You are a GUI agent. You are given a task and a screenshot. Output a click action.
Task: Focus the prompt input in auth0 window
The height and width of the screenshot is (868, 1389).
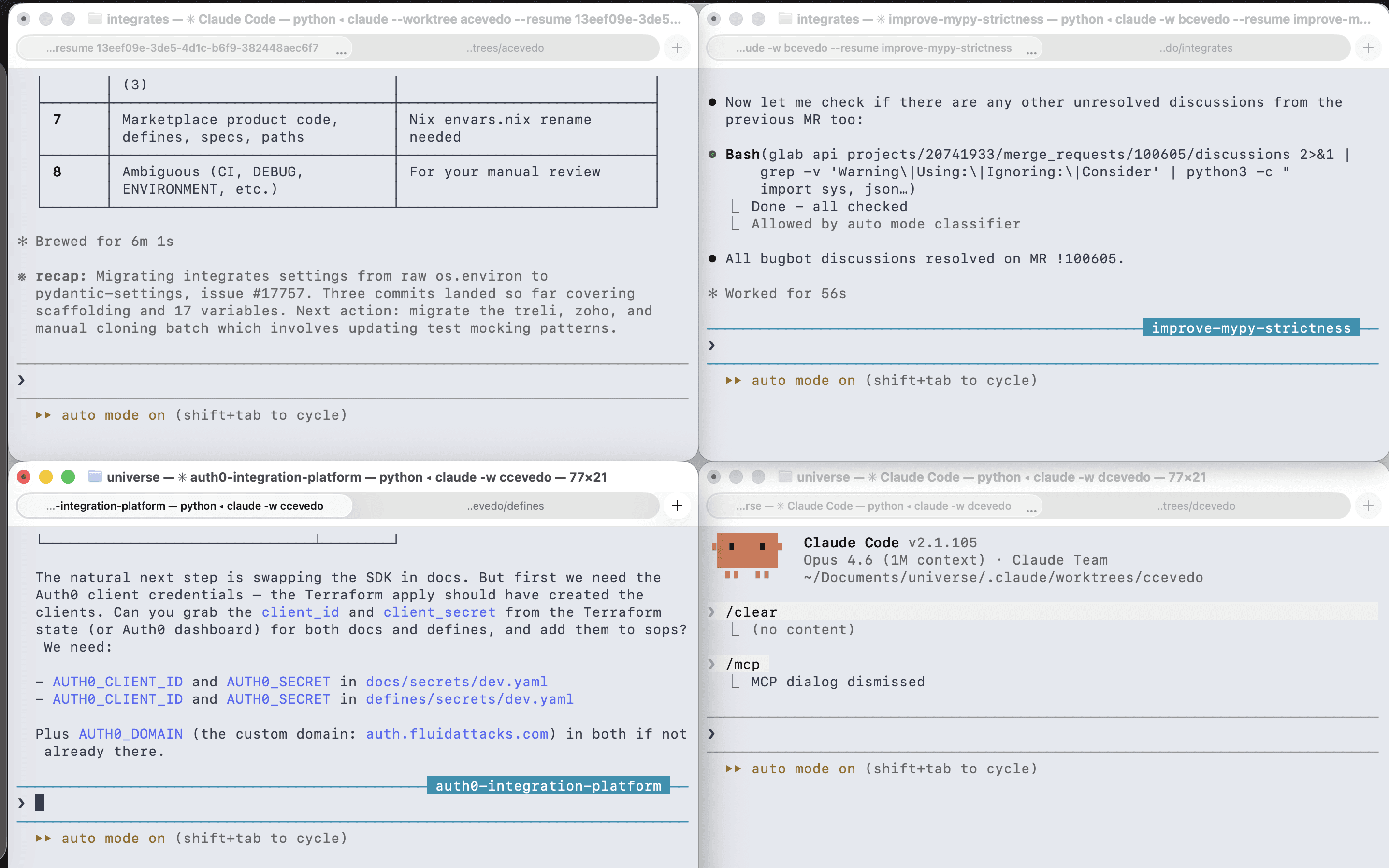[x=345, y=803]
